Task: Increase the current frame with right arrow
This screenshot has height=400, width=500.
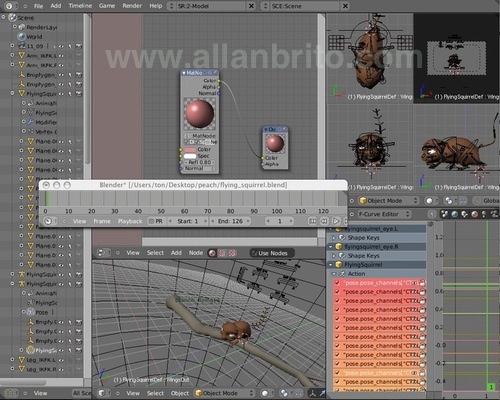Action: pos(291,221)
